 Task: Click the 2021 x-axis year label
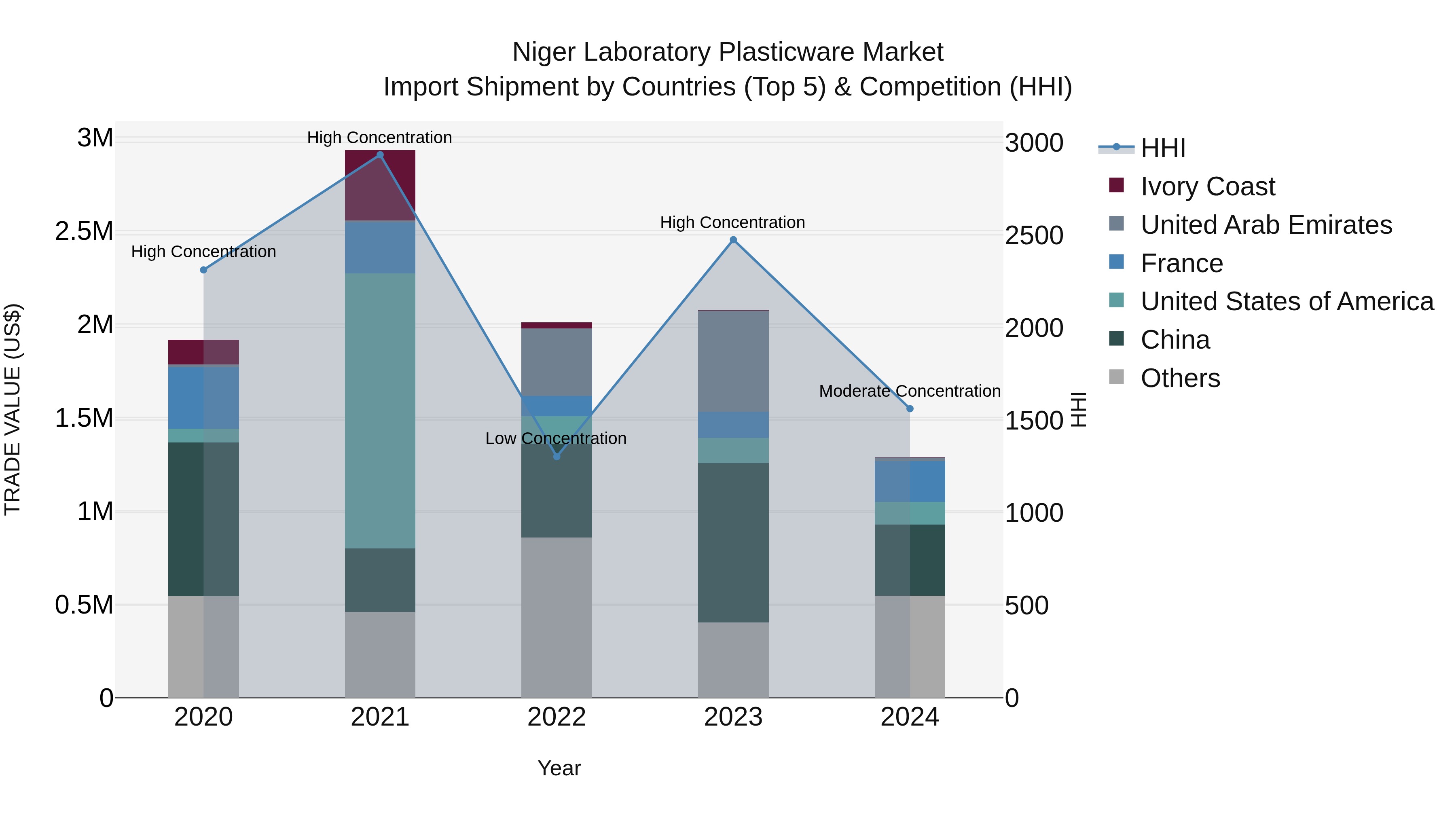click(x=381, y=717)
